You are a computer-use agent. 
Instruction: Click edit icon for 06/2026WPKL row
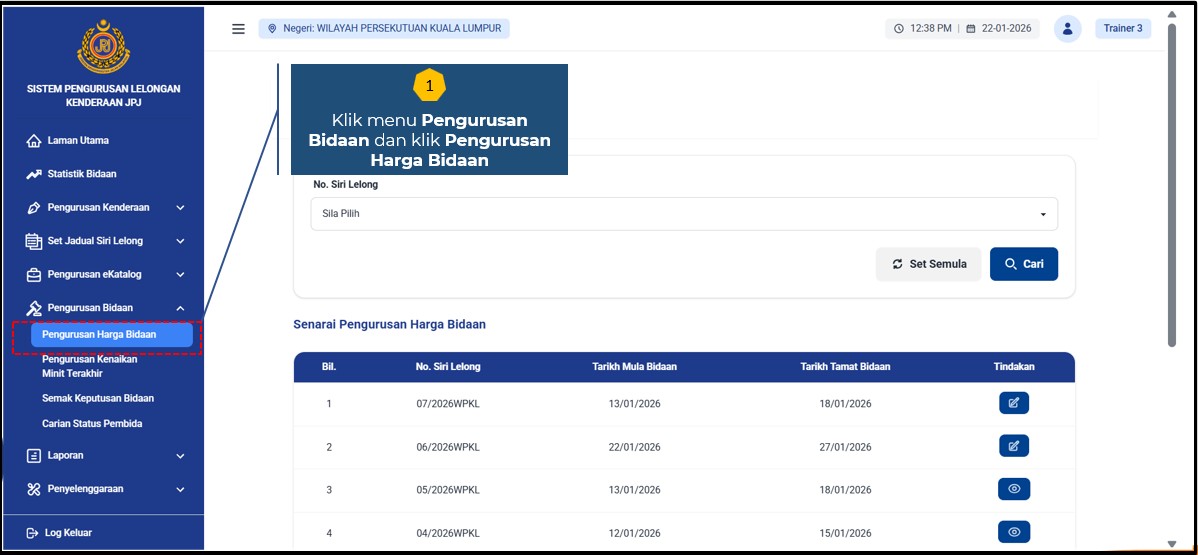[x=1013, y=446]
